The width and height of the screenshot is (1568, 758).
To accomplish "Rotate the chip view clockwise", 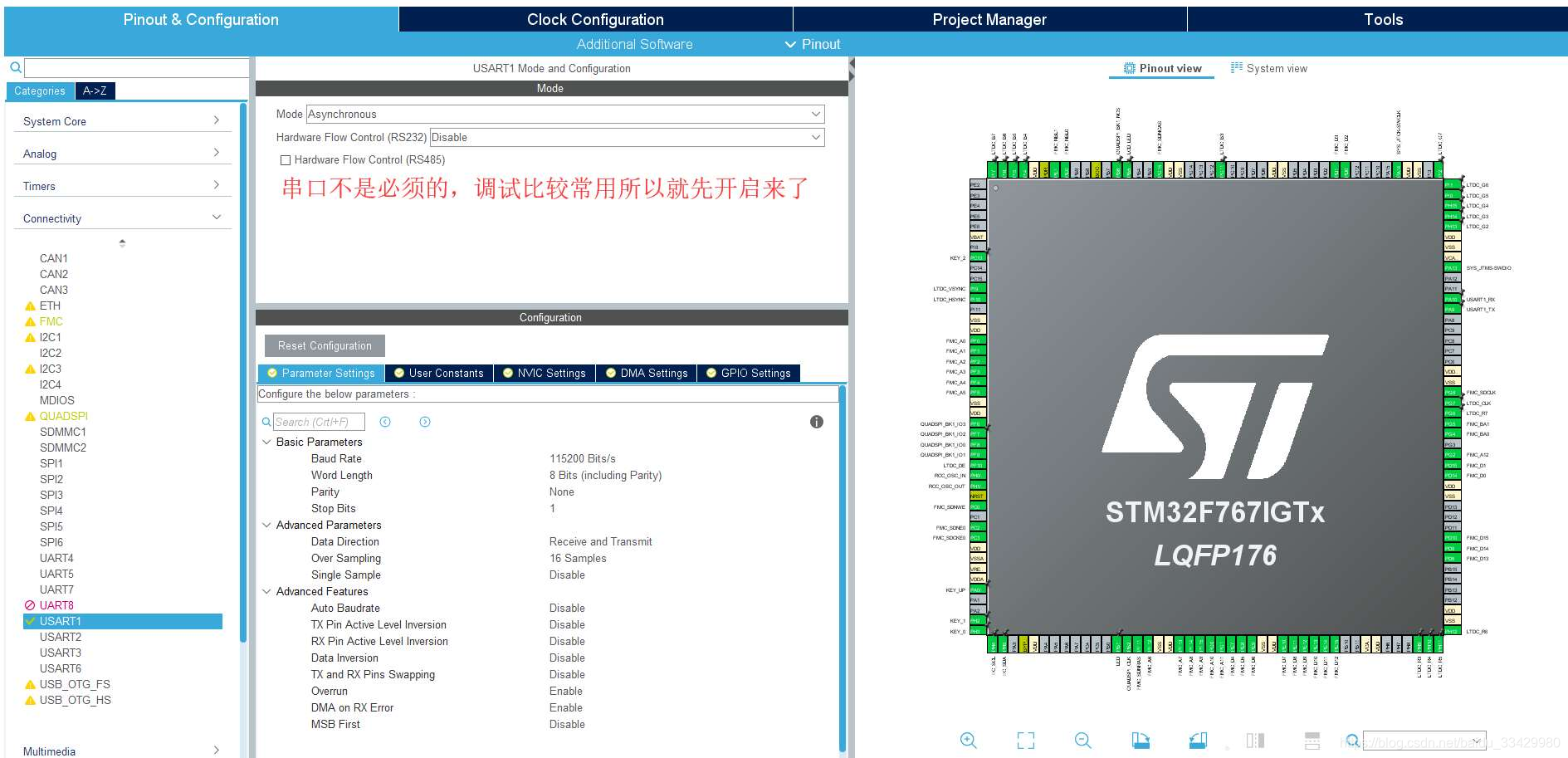I will coord(1141,741).
